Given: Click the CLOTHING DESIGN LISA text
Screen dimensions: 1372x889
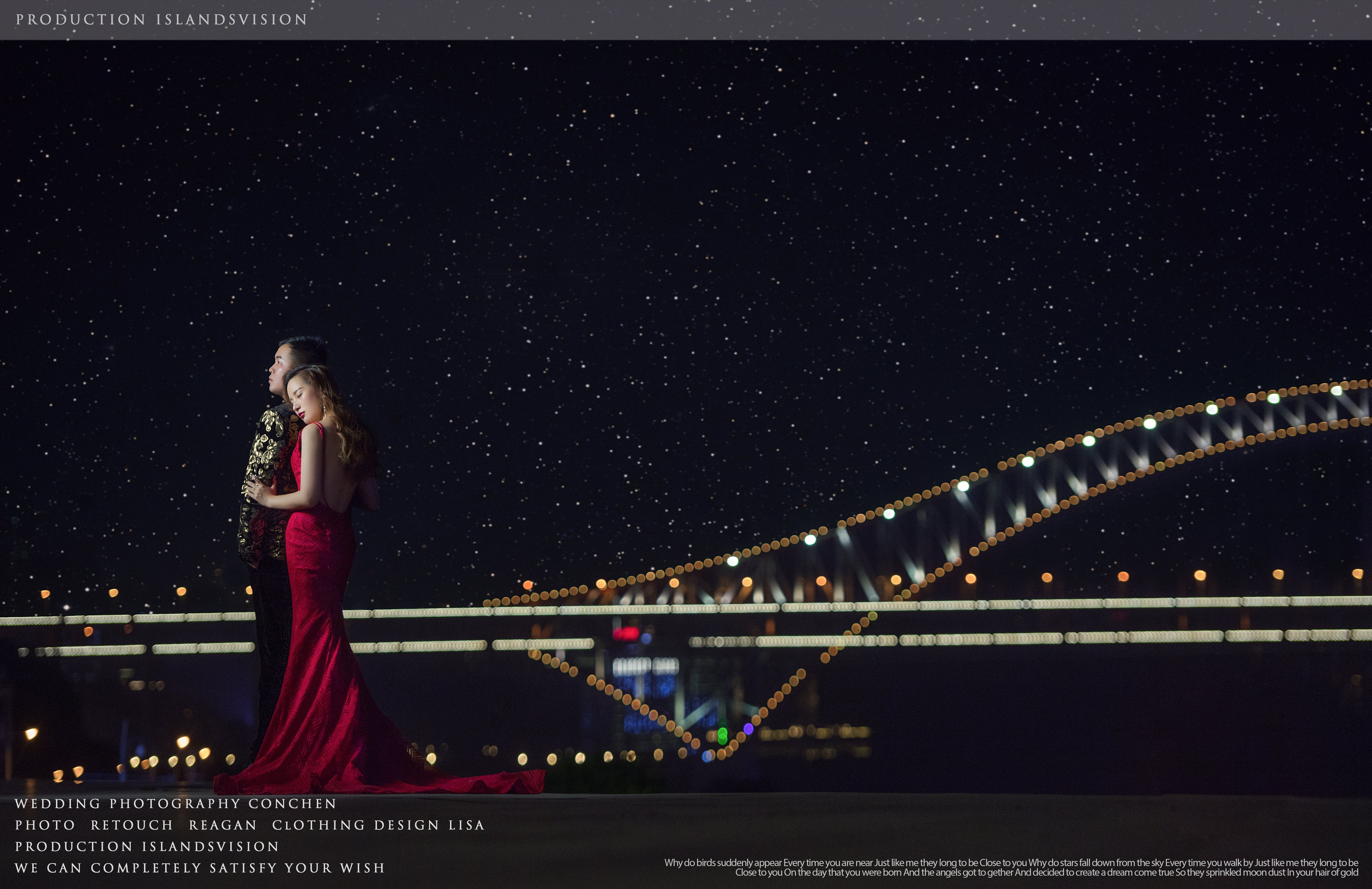Looking at the screenshot, I should tap(378, 825).
